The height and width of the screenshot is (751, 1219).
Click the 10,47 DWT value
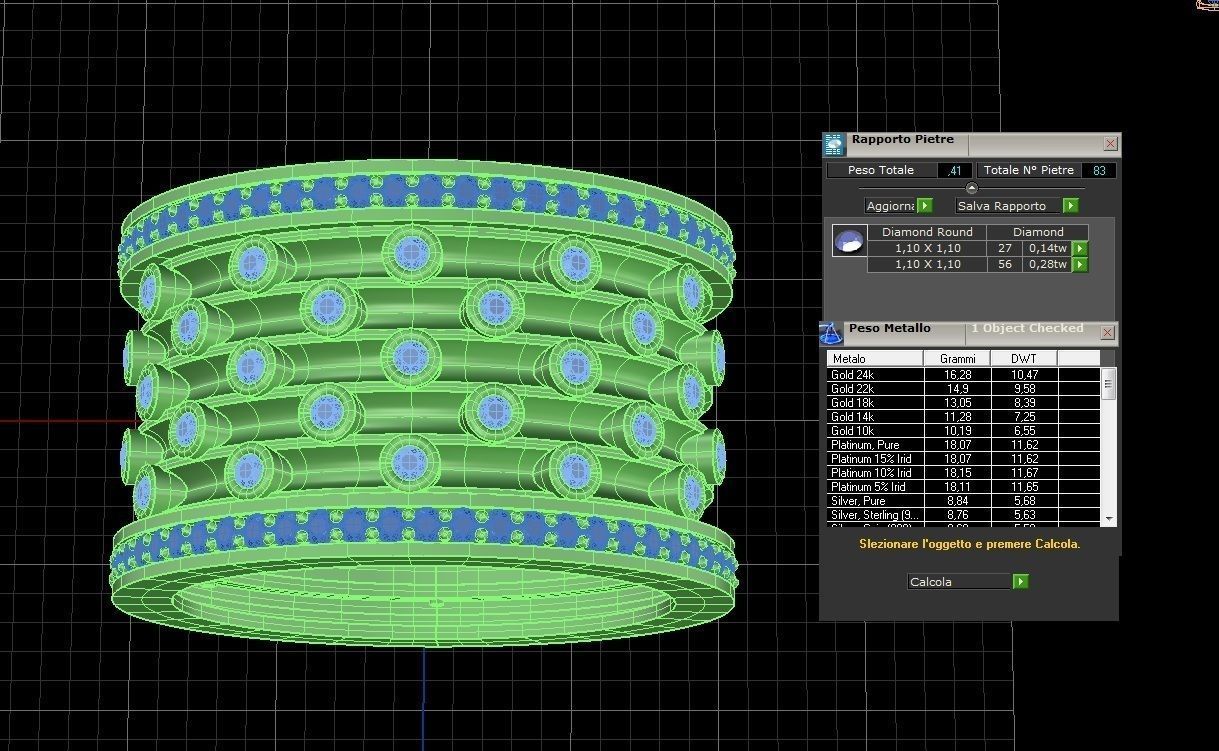tap(1023, 375)
